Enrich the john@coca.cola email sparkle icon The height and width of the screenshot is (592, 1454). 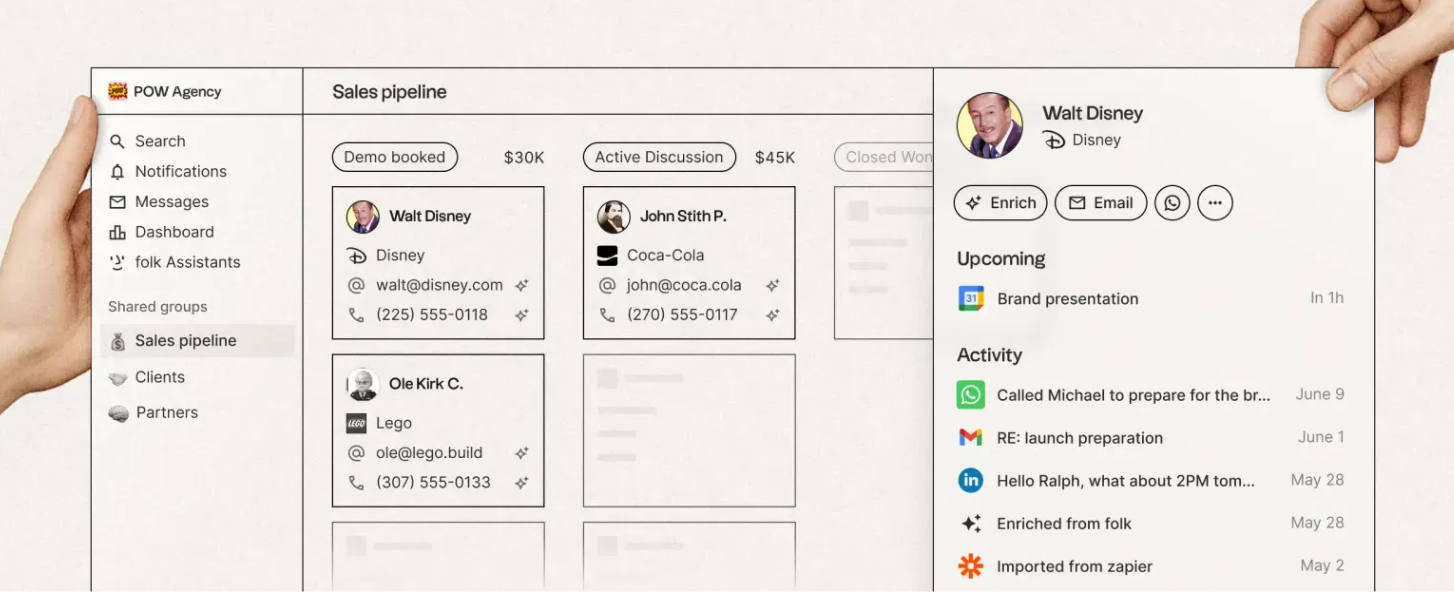[772, 285]
